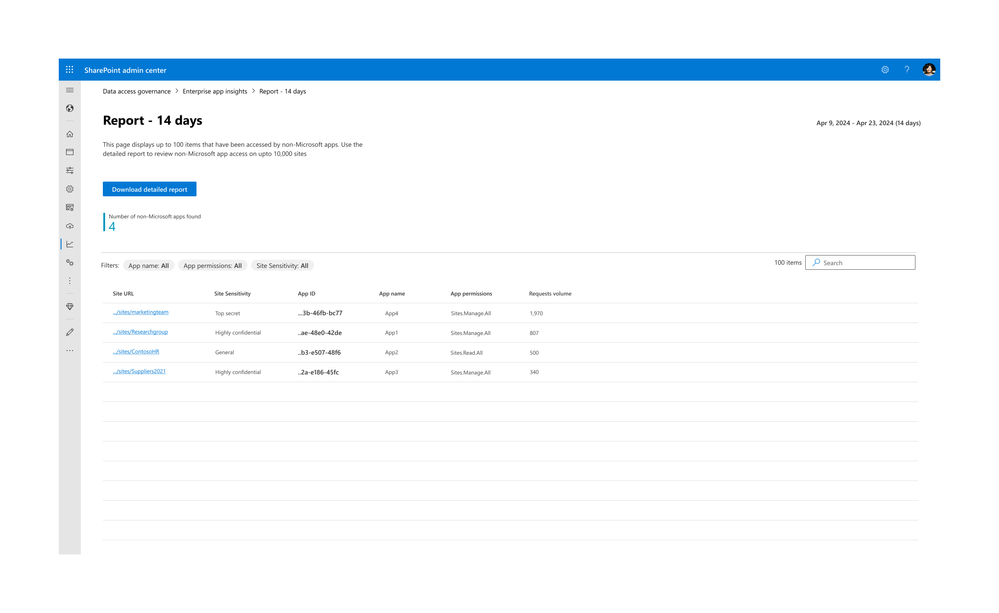
Task: Go to Enterprise app insights breadcrumb
Action: (215, 92)
